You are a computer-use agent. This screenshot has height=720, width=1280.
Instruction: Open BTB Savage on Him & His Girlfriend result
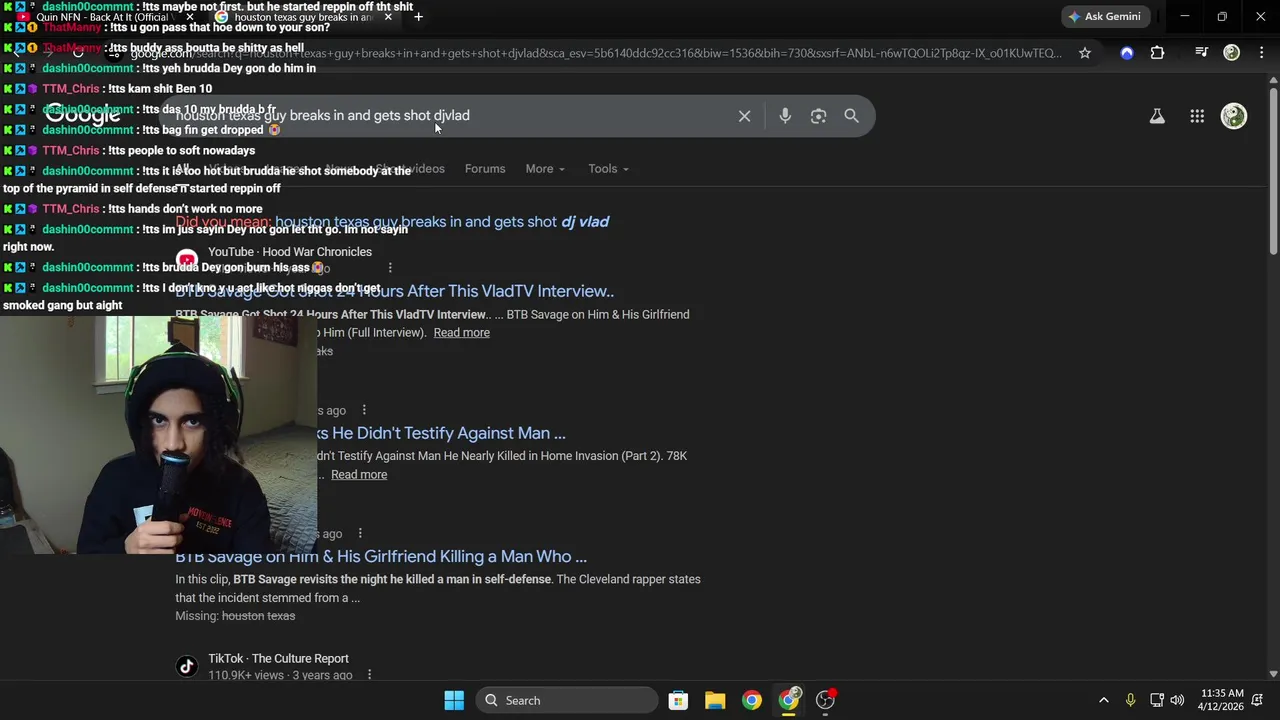tap(381, 556)
